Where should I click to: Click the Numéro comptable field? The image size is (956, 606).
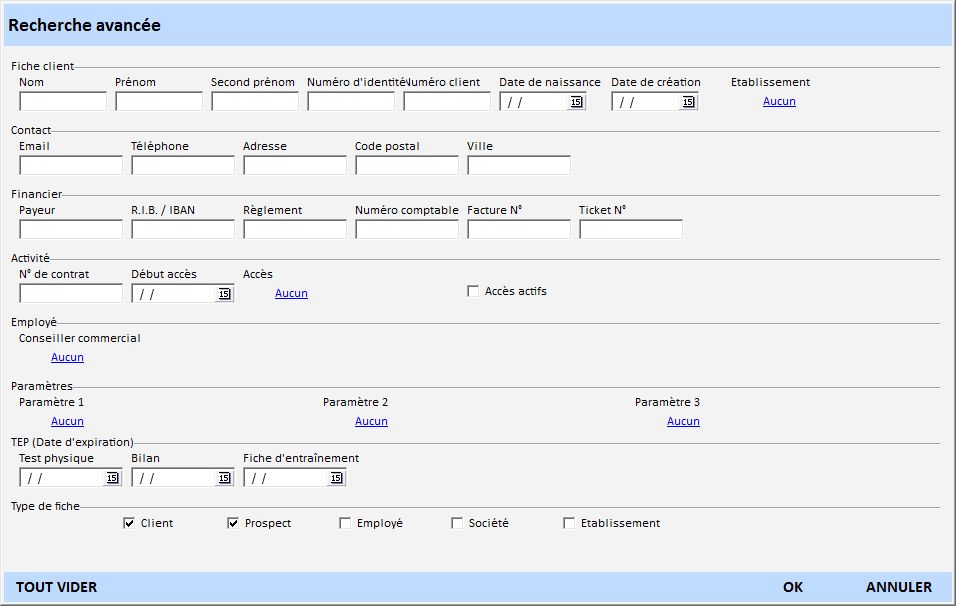coord(407,229)
